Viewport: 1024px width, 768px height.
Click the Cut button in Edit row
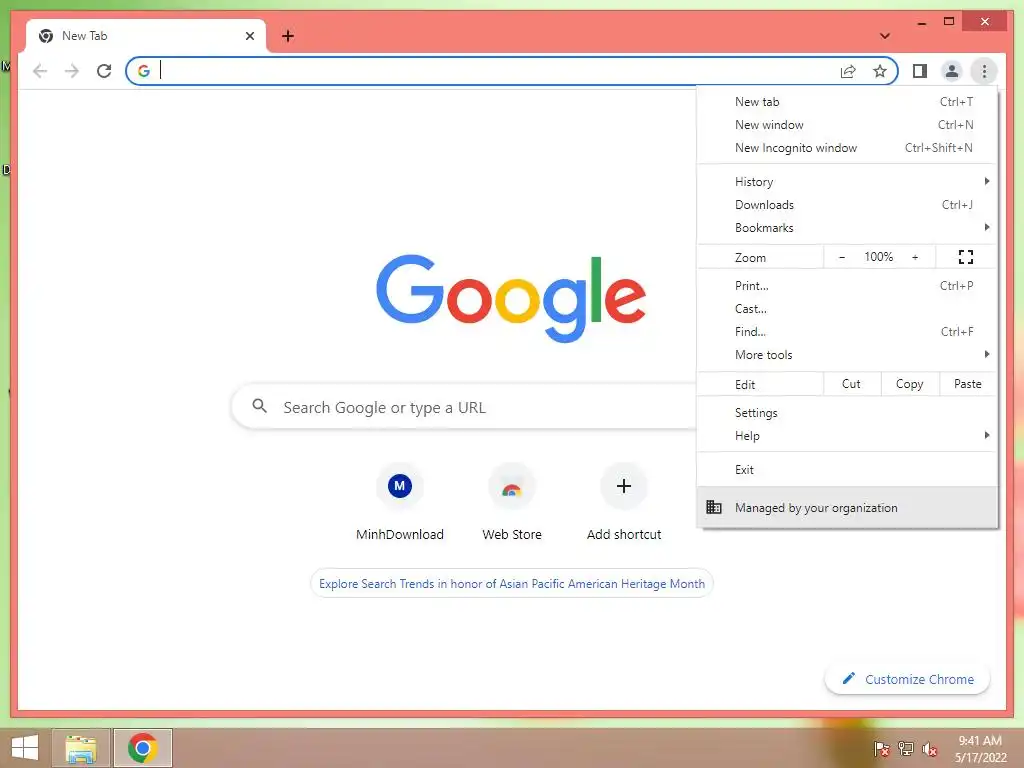(852, 384)
